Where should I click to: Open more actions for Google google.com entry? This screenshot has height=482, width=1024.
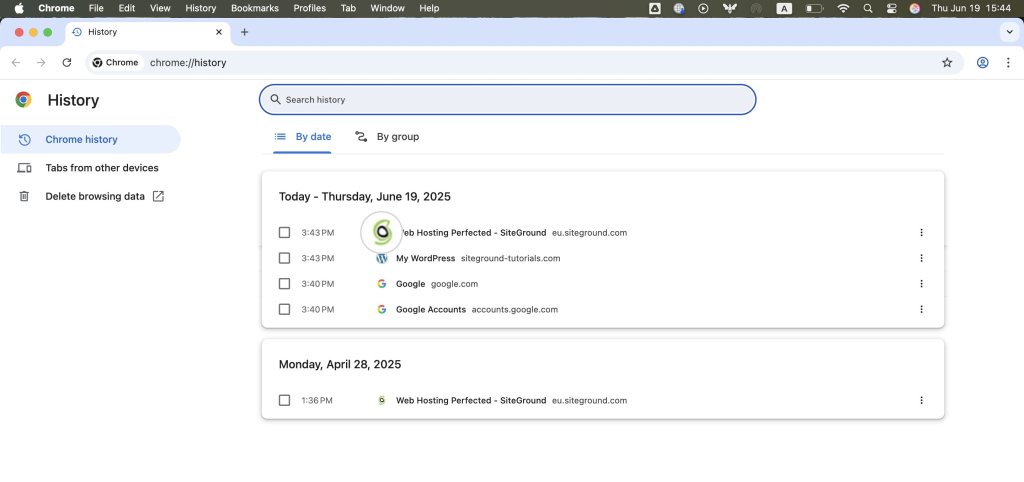tap(921, 283)
